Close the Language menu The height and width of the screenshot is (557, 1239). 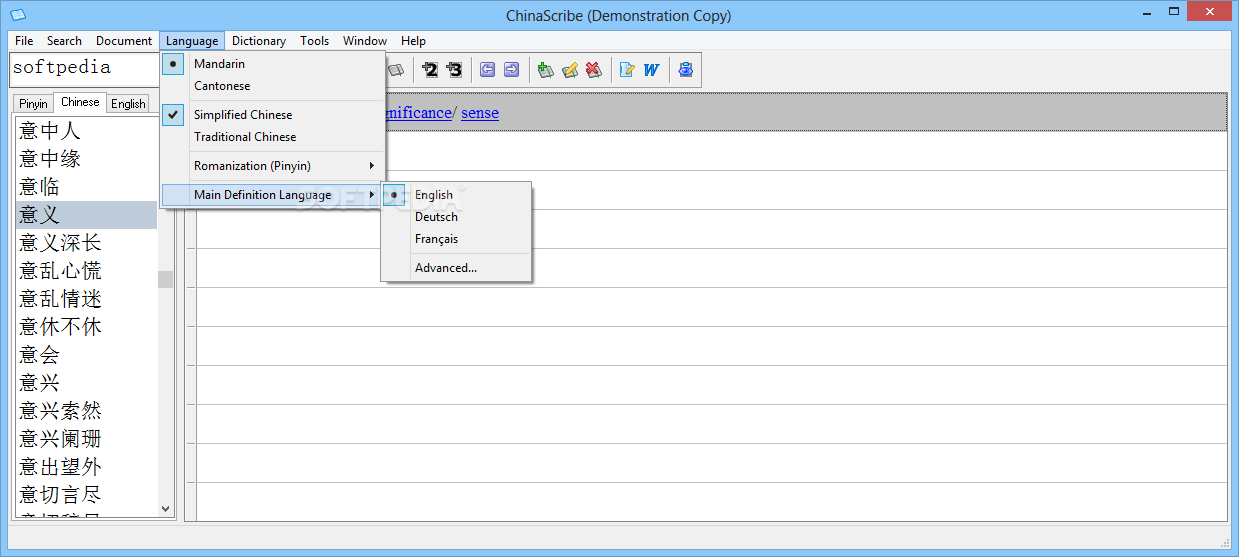coord(192,41)
